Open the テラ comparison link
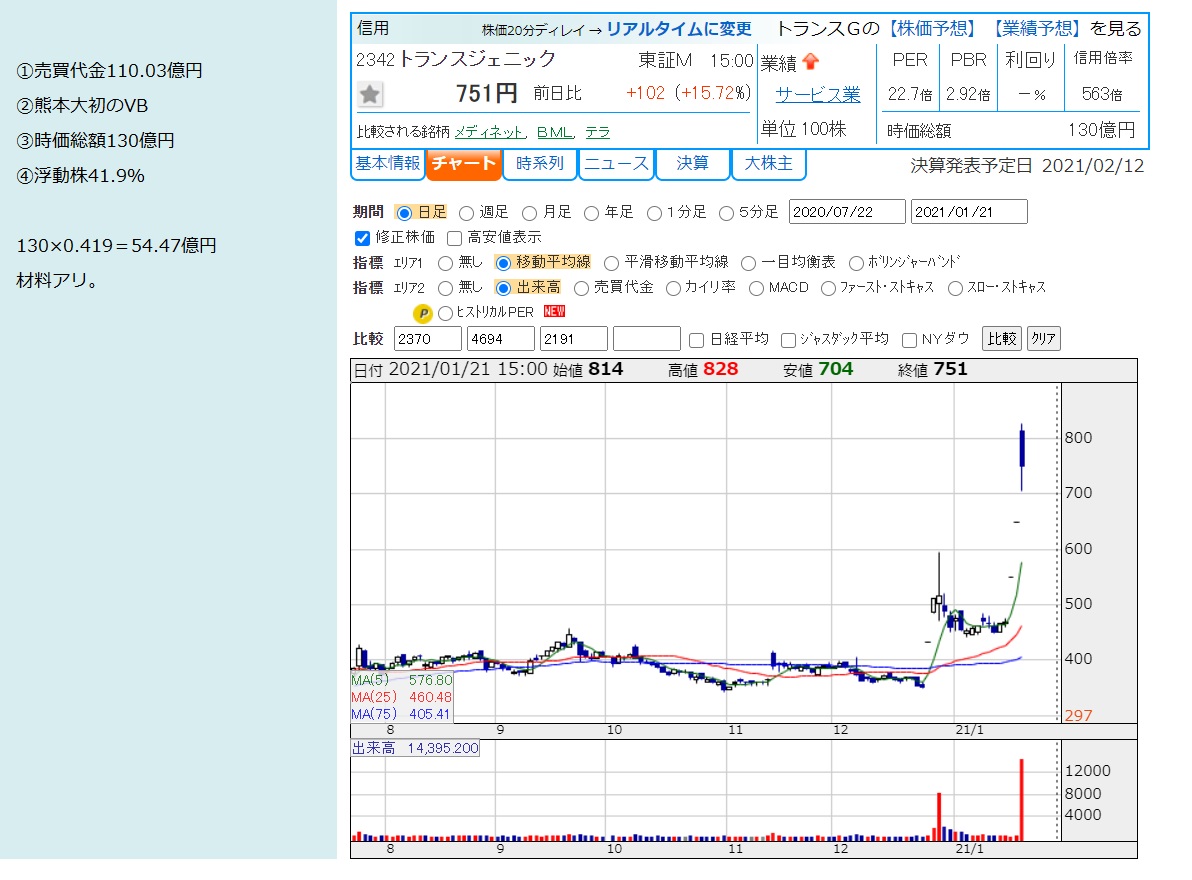1192x880 pixels. pyautogui.click(x=598, y=132)
